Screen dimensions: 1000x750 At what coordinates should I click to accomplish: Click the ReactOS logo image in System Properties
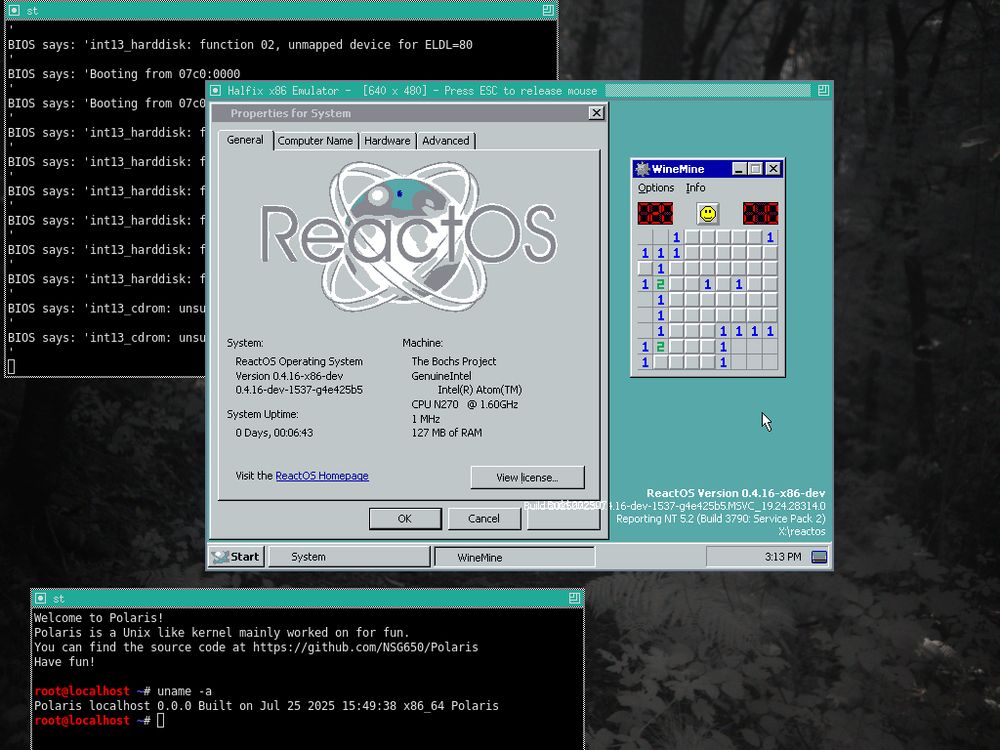(409, 236)
